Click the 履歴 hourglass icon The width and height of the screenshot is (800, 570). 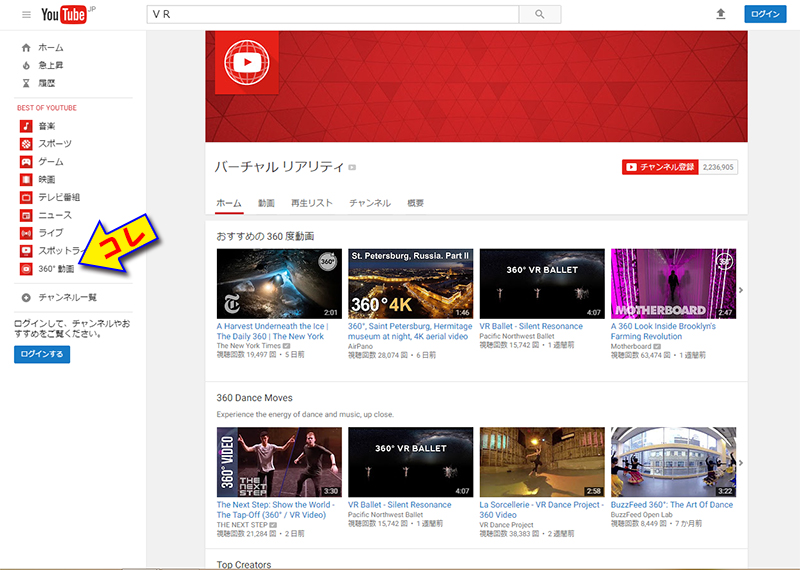click(x=26, y=83)
